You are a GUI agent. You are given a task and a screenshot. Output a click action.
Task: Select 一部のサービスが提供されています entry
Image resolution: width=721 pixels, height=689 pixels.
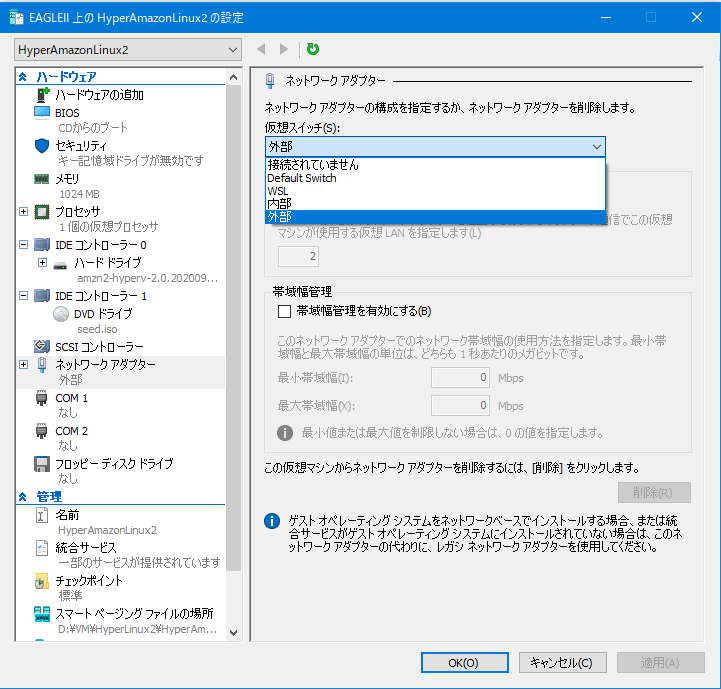click(x=139, y=563)
